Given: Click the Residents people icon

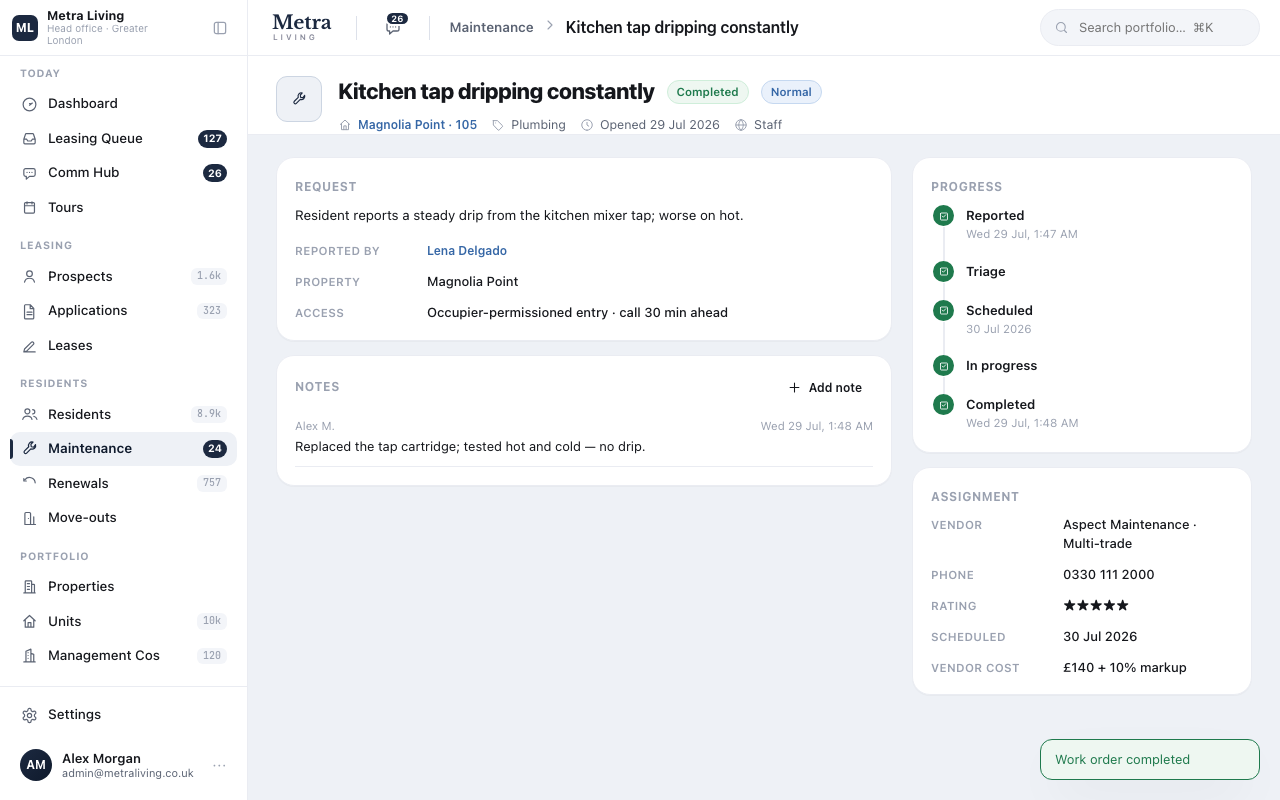Looking at the screenshot, I should pyautogui.click(x=29, y=415).
